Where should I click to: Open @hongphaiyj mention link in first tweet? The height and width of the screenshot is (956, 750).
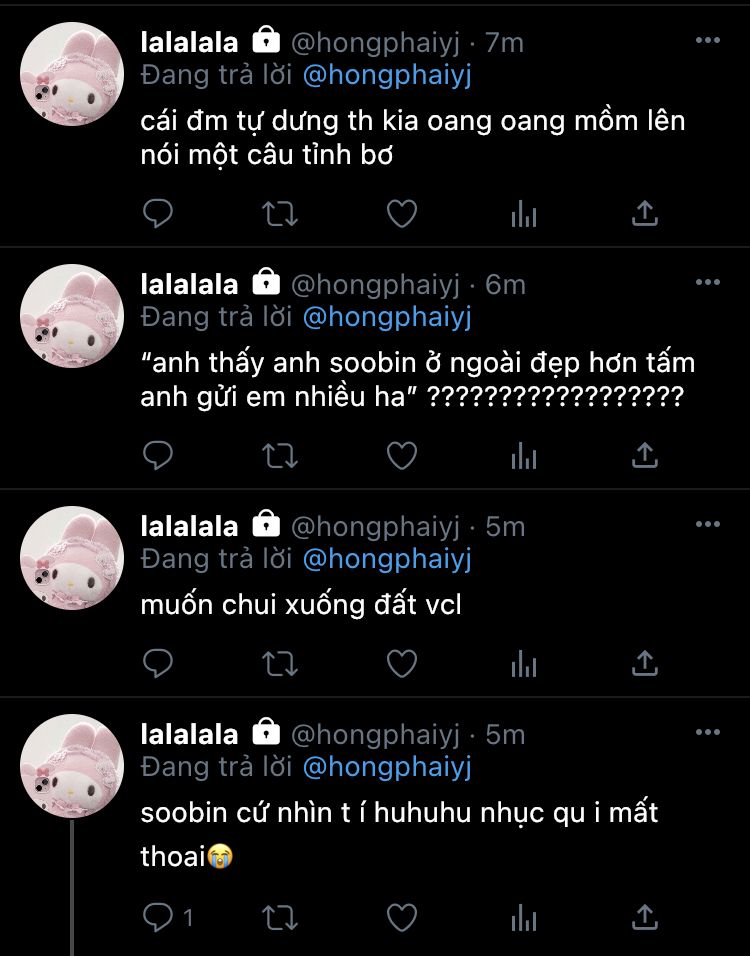tap(387, 76)
